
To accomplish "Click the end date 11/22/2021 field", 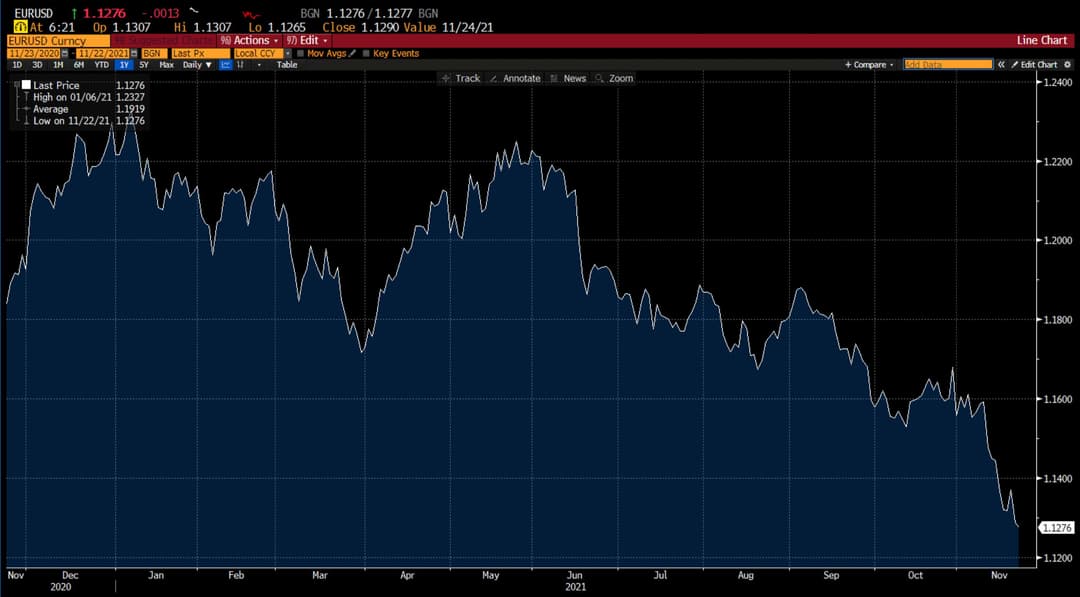I will click(103, 53).
